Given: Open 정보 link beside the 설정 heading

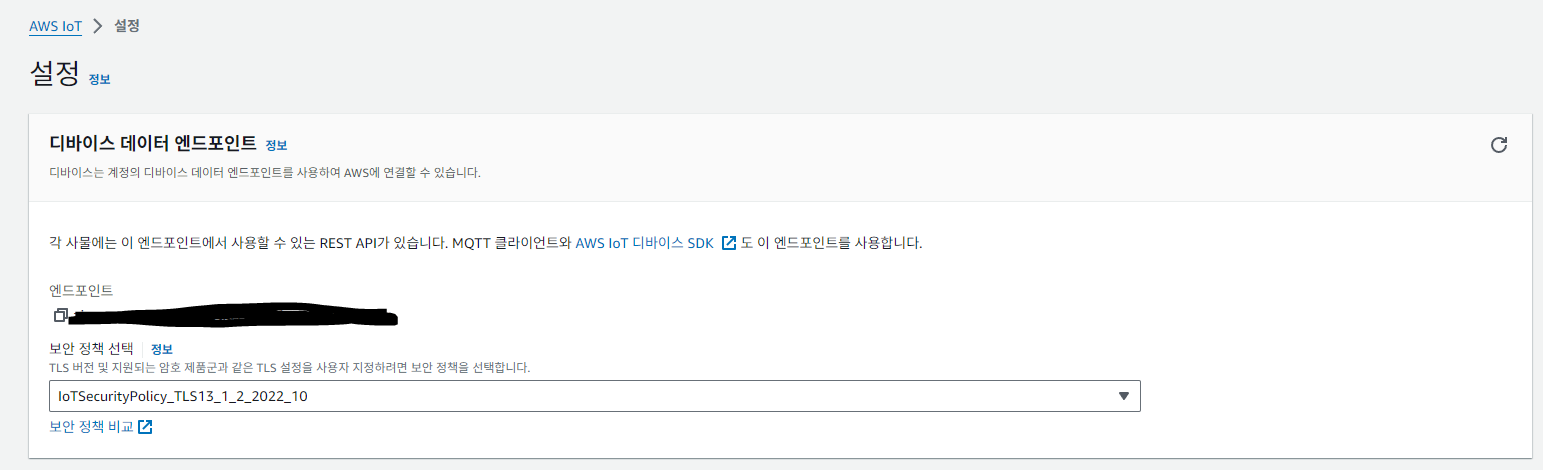Looking at the screenshot, I should (x=99, y=80).
